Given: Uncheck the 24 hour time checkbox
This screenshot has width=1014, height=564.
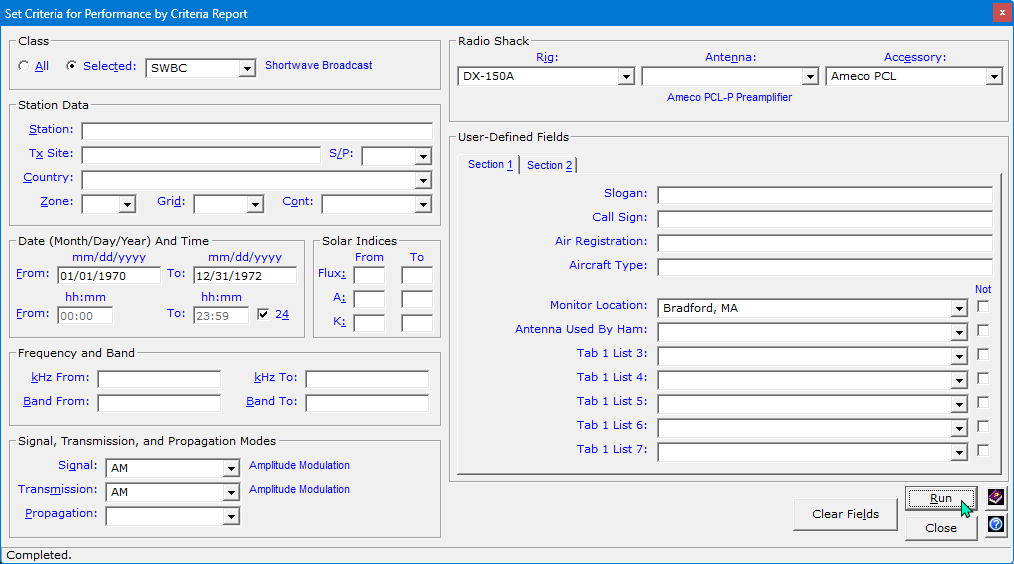Looking at the screenshot, I should coord(263,314).
